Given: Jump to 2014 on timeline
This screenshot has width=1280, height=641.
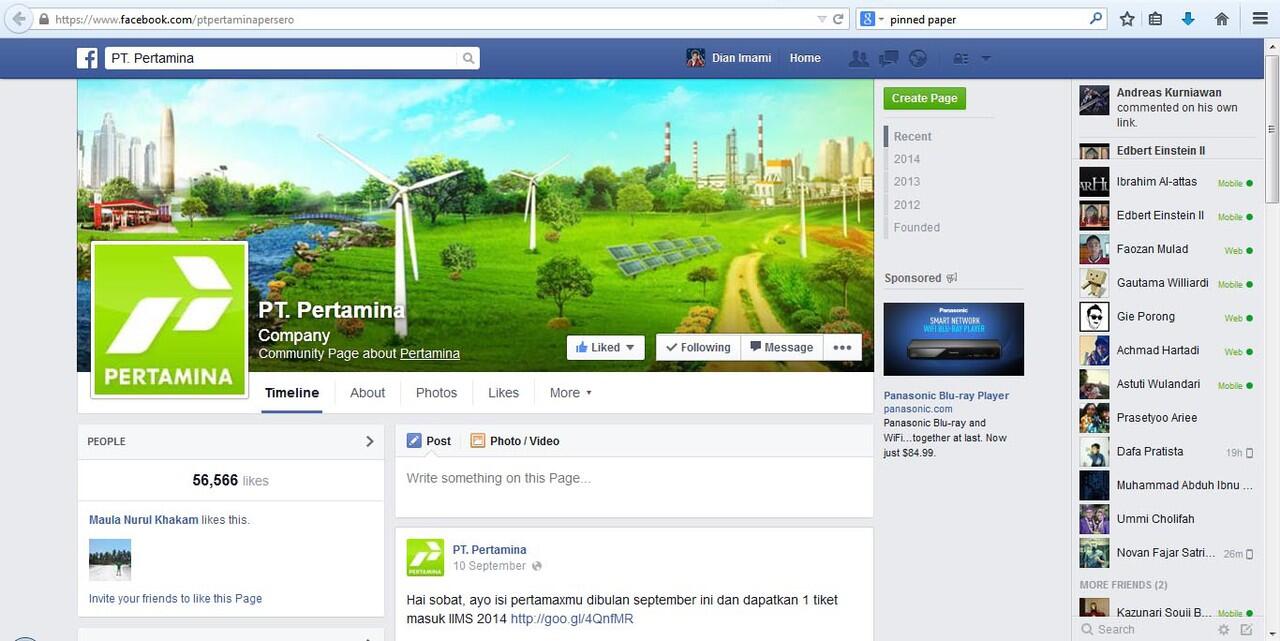Looking at the screenshot, I should [907, 159].
